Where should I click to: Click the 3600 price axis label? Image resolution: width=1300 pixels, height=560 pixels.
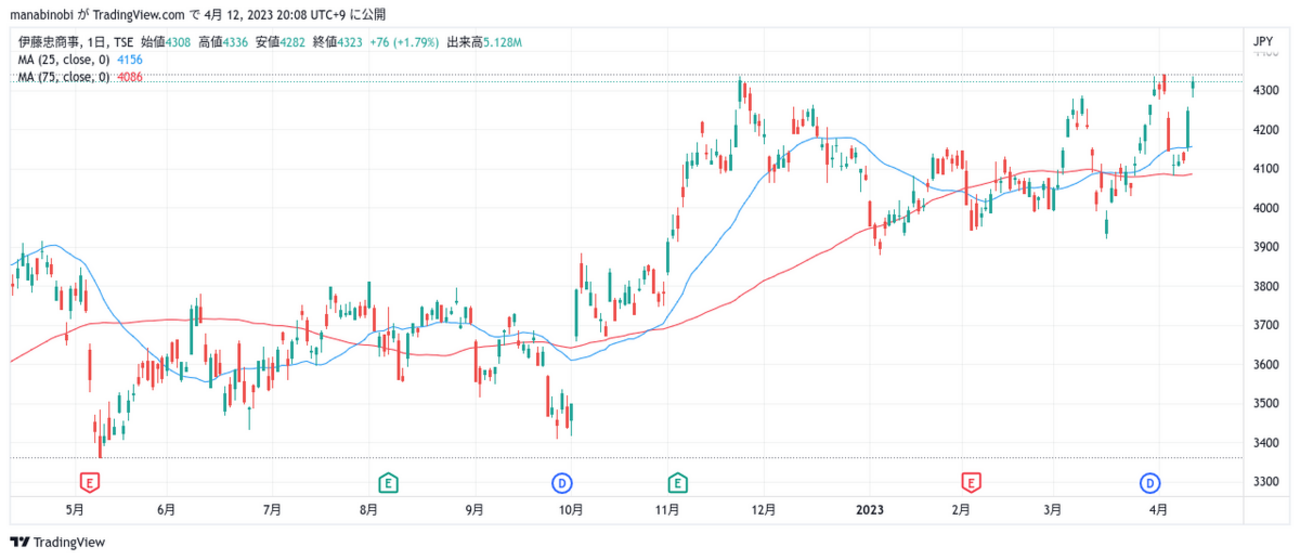(1266, 365)
